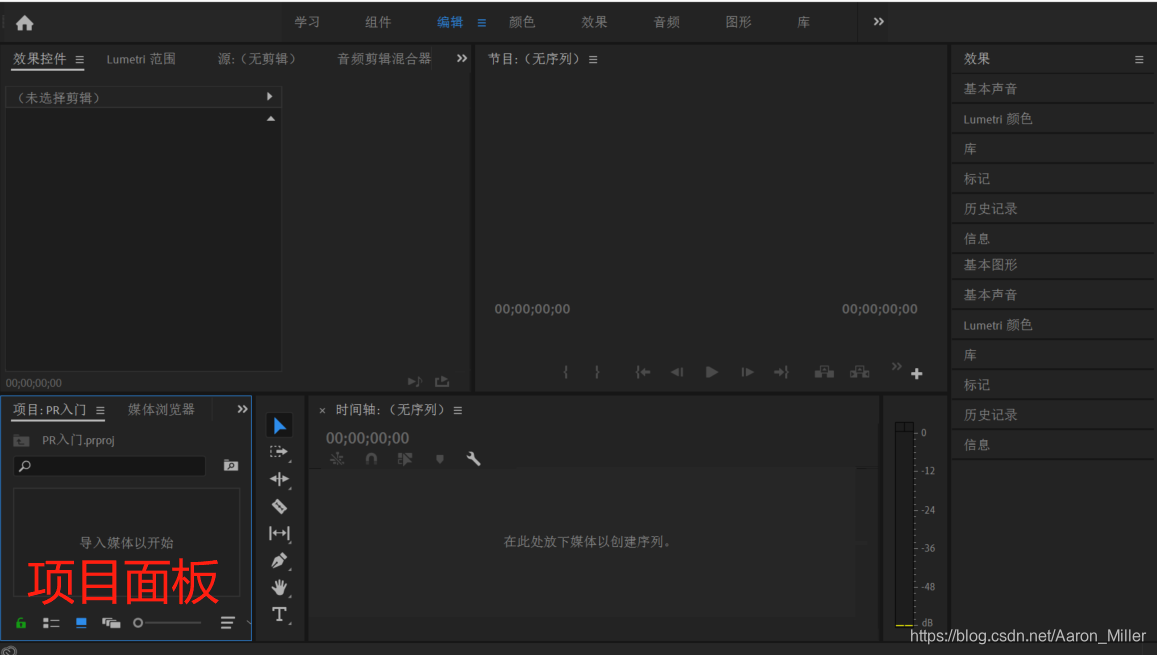
Task: Step back one frame in program monitor
Action: pos(677,372)
